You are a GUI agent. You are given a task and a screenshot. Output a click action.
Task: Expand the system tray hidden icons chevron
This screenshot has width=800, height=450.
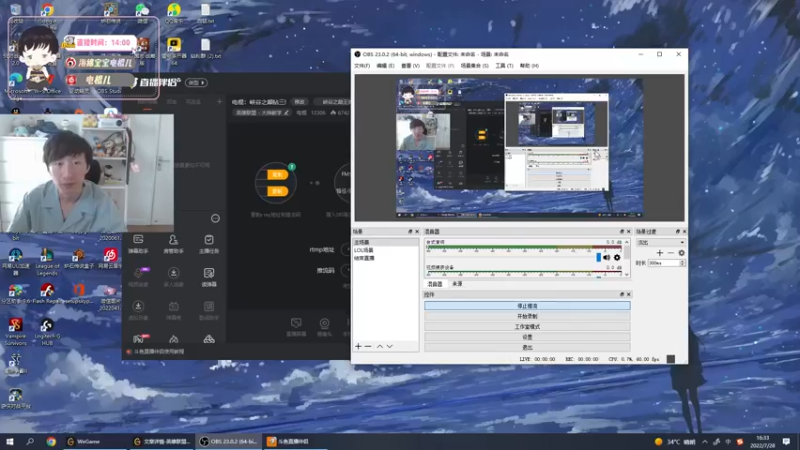pyautogui.click(x=705, y=442)
